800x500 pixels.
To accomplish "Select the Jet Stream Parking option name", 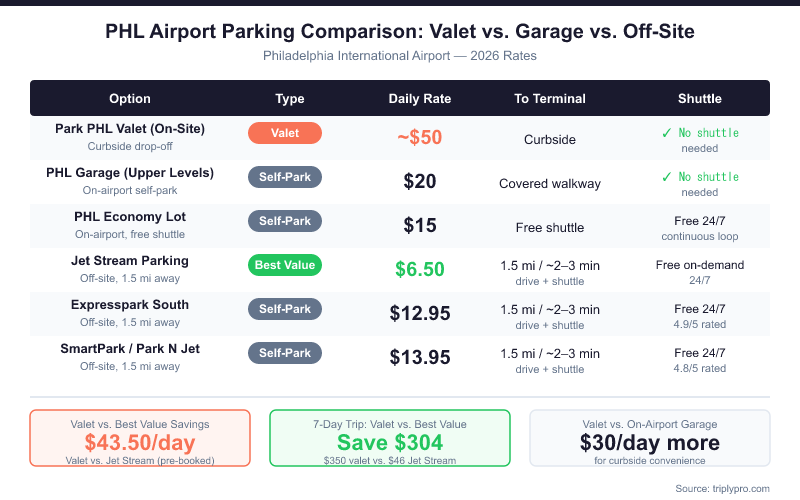I will click(130, 261).
